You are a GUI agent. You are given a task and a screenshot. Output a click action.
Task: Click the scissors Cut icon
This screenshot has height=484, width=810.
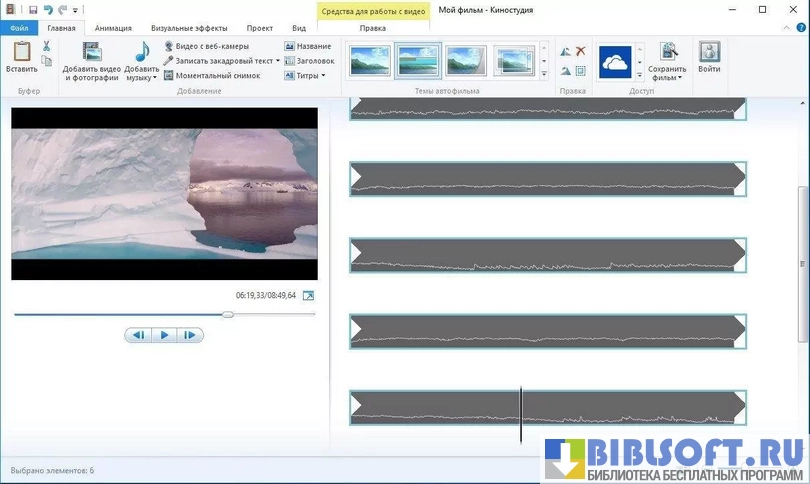pyautogui.click(x=46, y=47)
